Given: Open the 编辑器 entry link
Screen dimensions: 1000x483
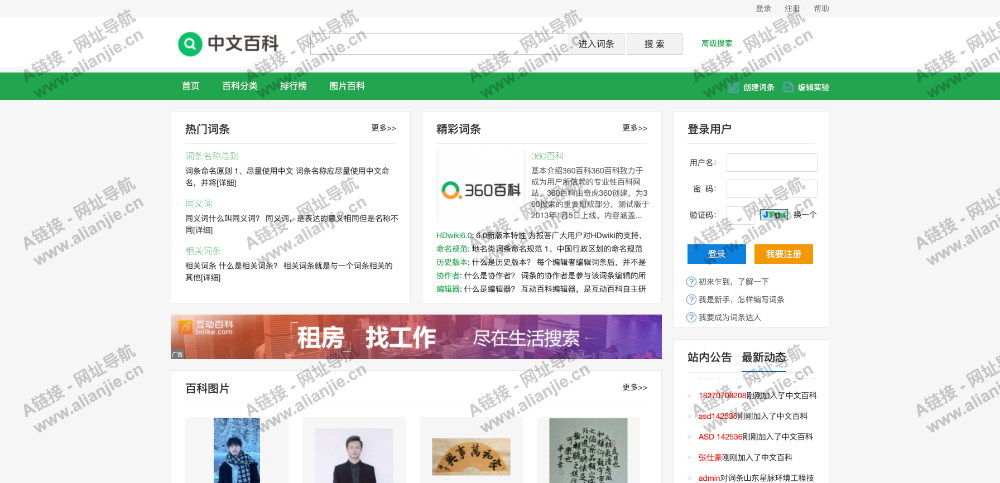Looking at the screenshot, I should click(448, 289).
